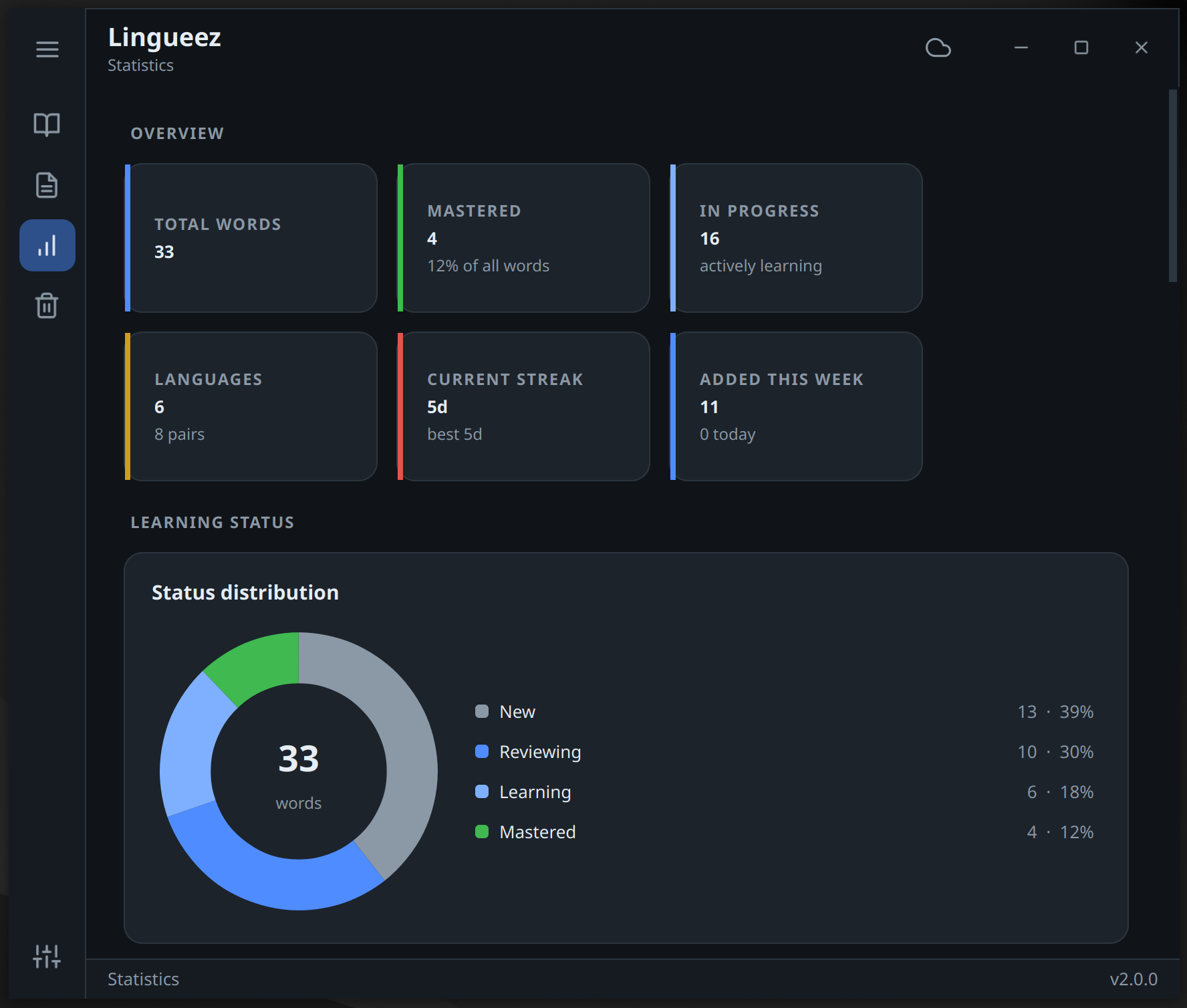Click the 'Statistics' subtitle under Lingueez
Screen dimensions: 1187x1008
pos(140,66)
